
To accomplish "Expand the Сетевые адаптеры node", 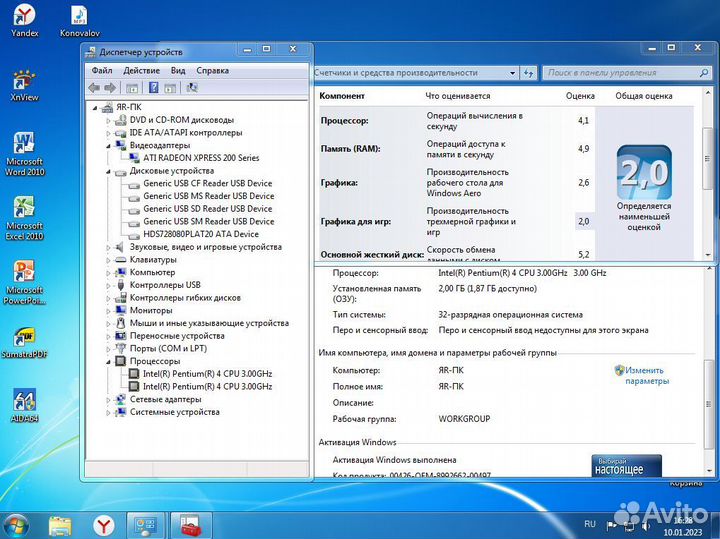I will click(108, 400).
